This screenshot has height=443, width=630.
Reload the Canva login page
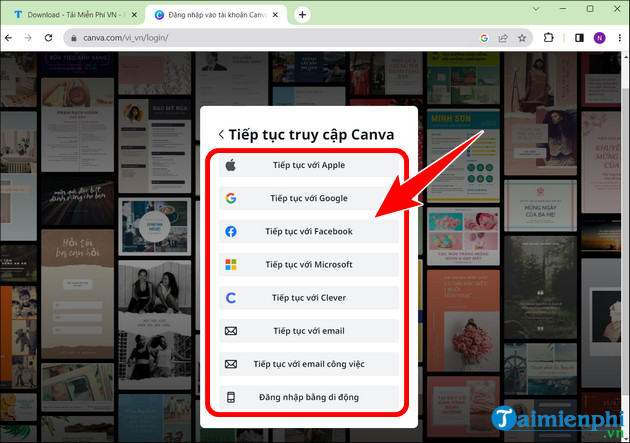coord(49,38)
